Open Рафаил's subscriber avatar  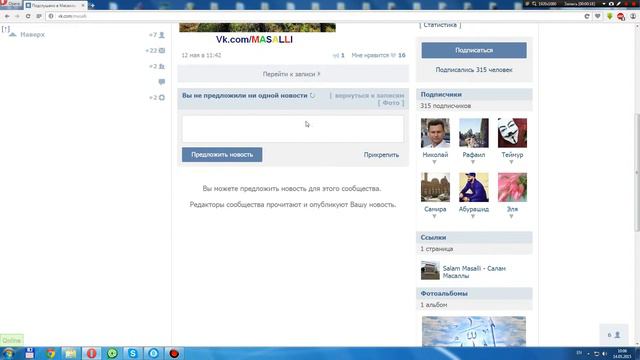coord(473,133)
